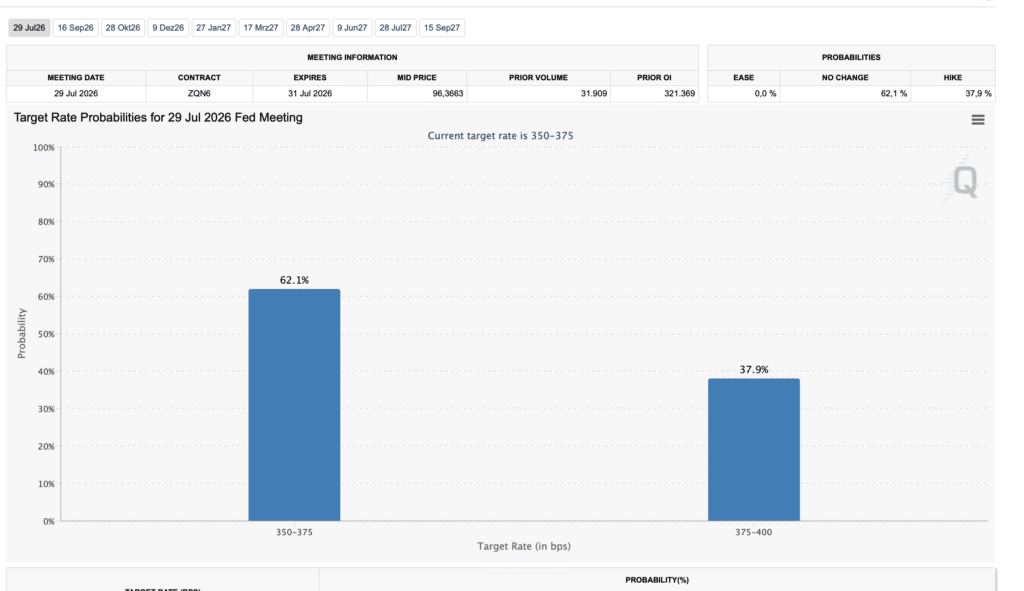The height and width of the screenshot is (591, 1024).
Task: Select the 17 Mrz27 meeting tab
Action: coord(261,28)
